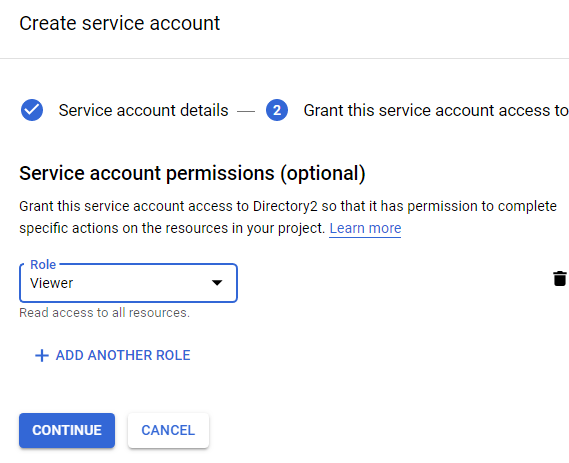The width and height of the screenshot is (569, 463).
Task: Open the Role combo box
Action: pyautogui.click(x=128, y=283)
